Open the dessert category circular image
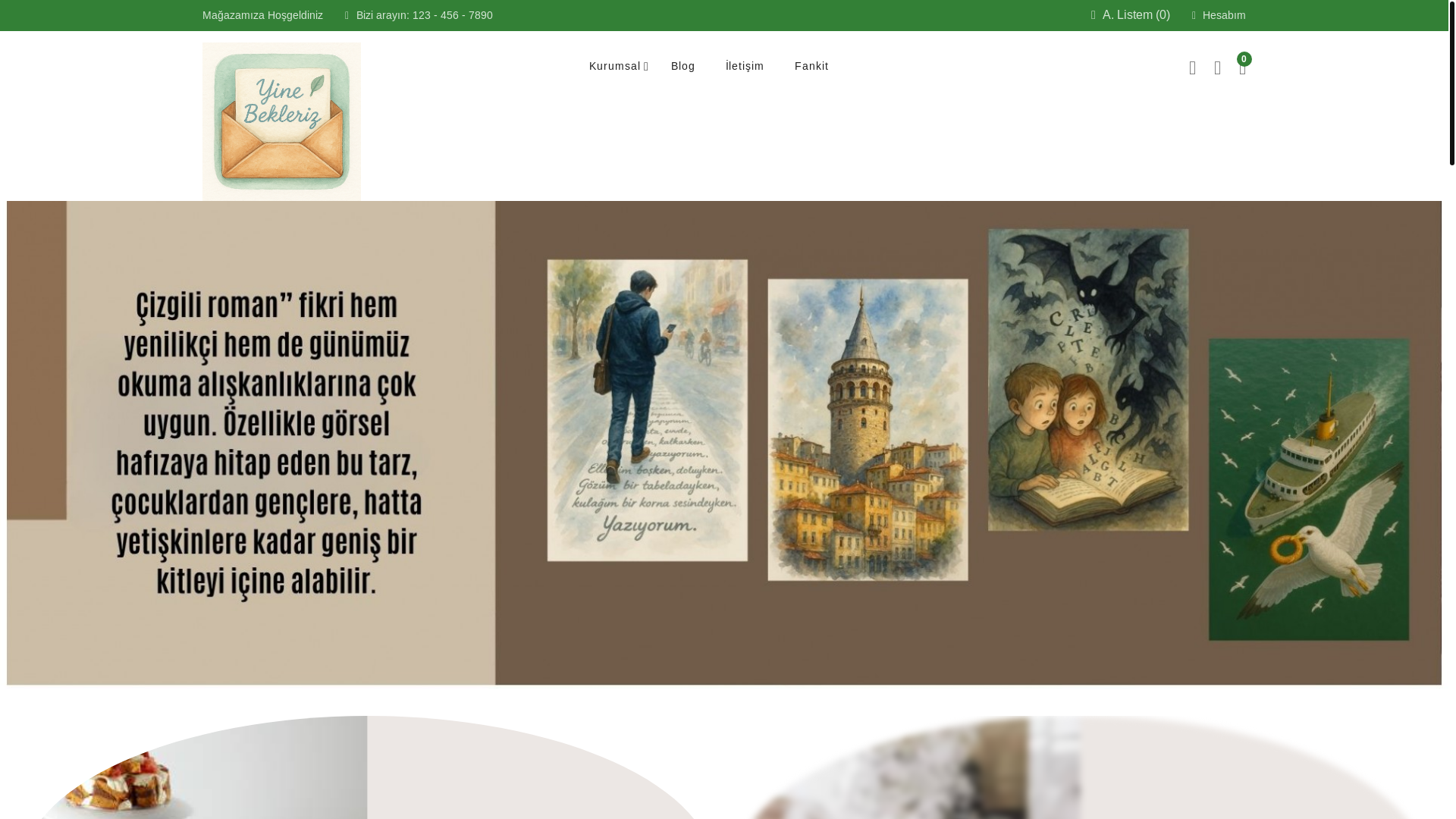The width and height of the screenshot is (1456, 819). [x=368, y=767]
